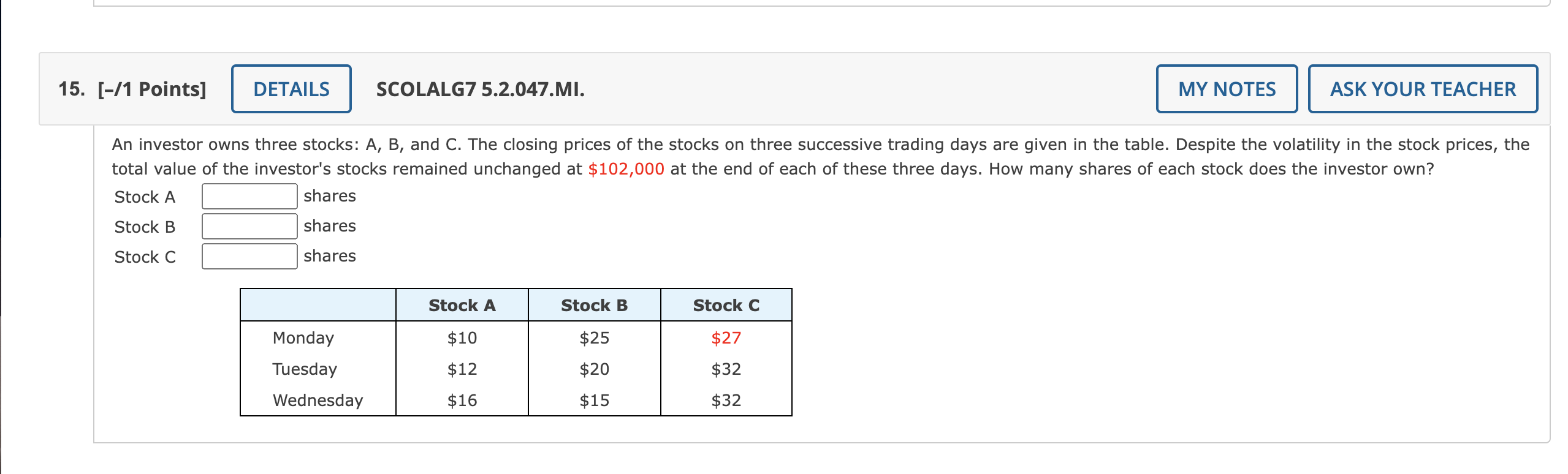Select the Stock C label beside input

[x=145, y=257]
